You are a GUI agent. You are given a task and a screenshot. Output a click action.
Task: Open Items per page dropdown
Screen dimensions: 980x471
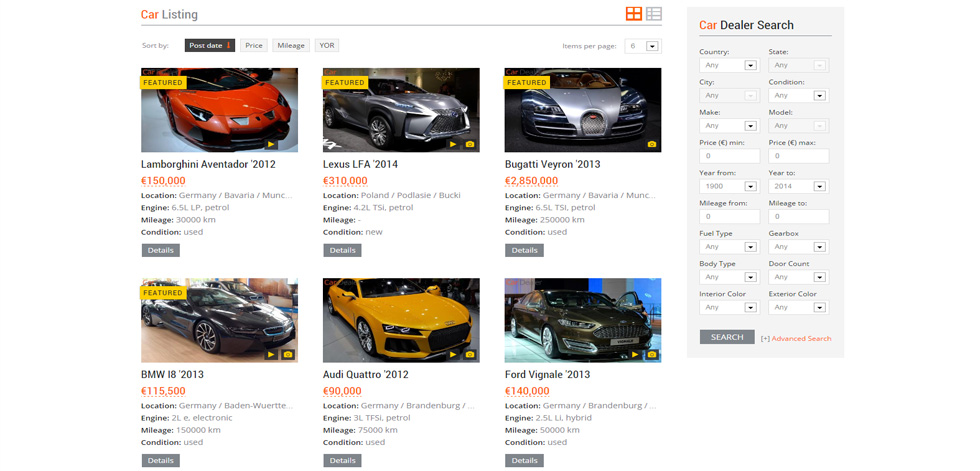coord(643,46)
